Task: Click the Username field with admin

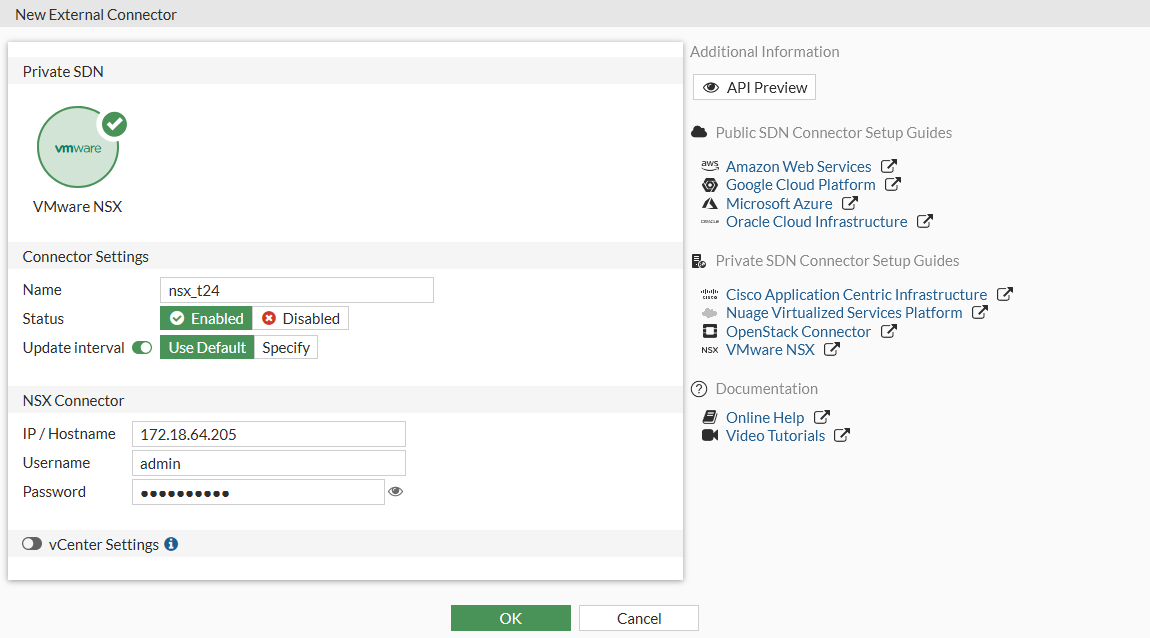Action: click(x=268, y=463)
